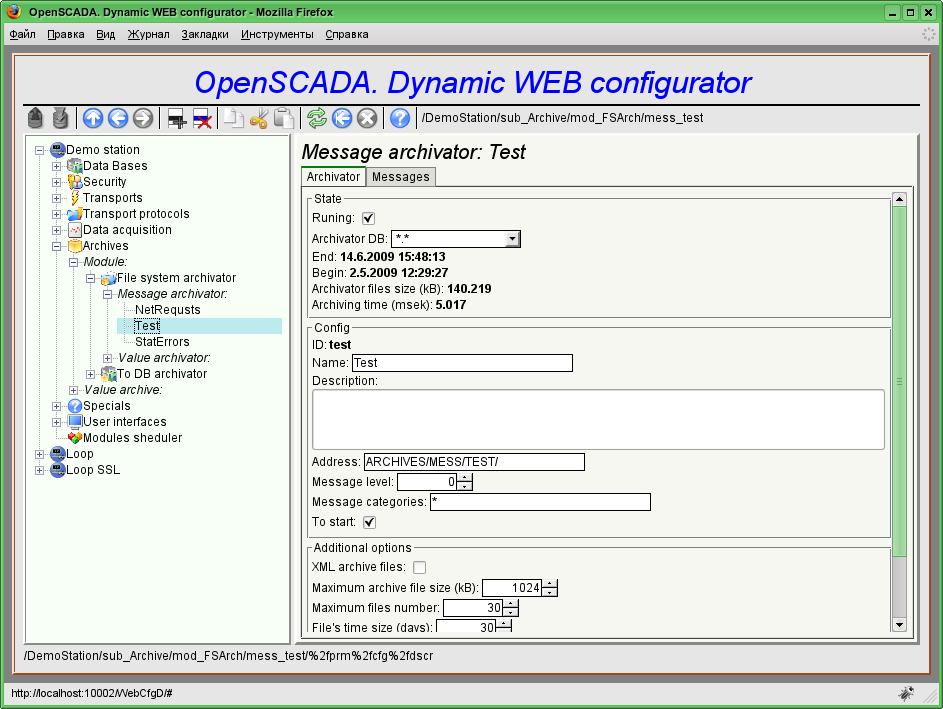Click the add item toolbar icon

pos(177,118)
